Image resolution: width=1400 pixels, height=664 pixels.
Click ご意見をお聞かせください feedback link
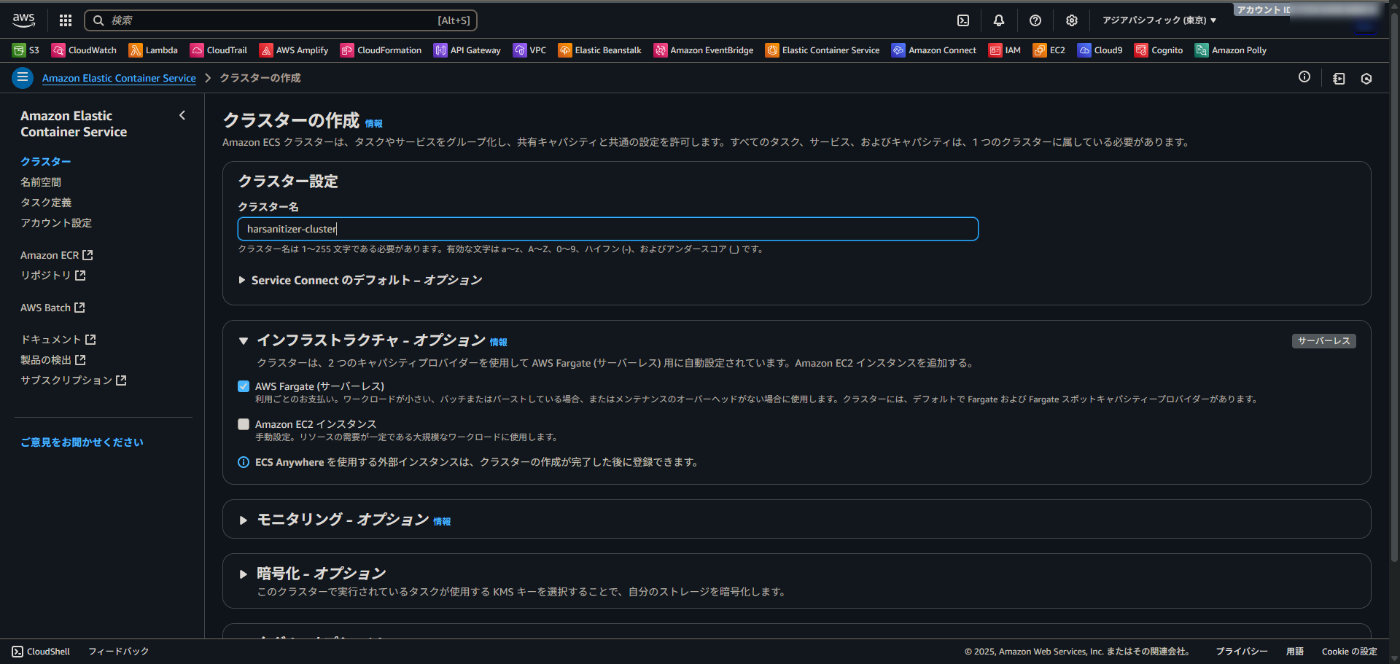coord(82,442)
